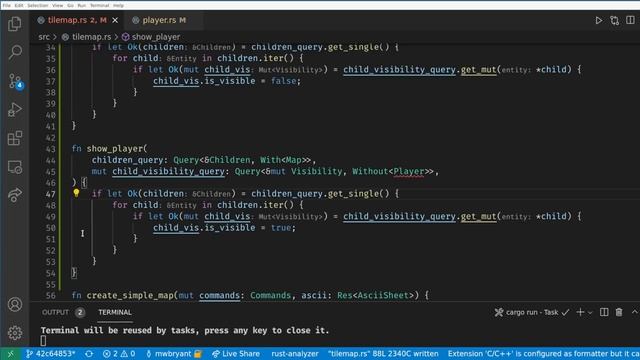The image size is (640, 360).
Task: Select the TERMINAL panel tab
Action: point(115,312)
